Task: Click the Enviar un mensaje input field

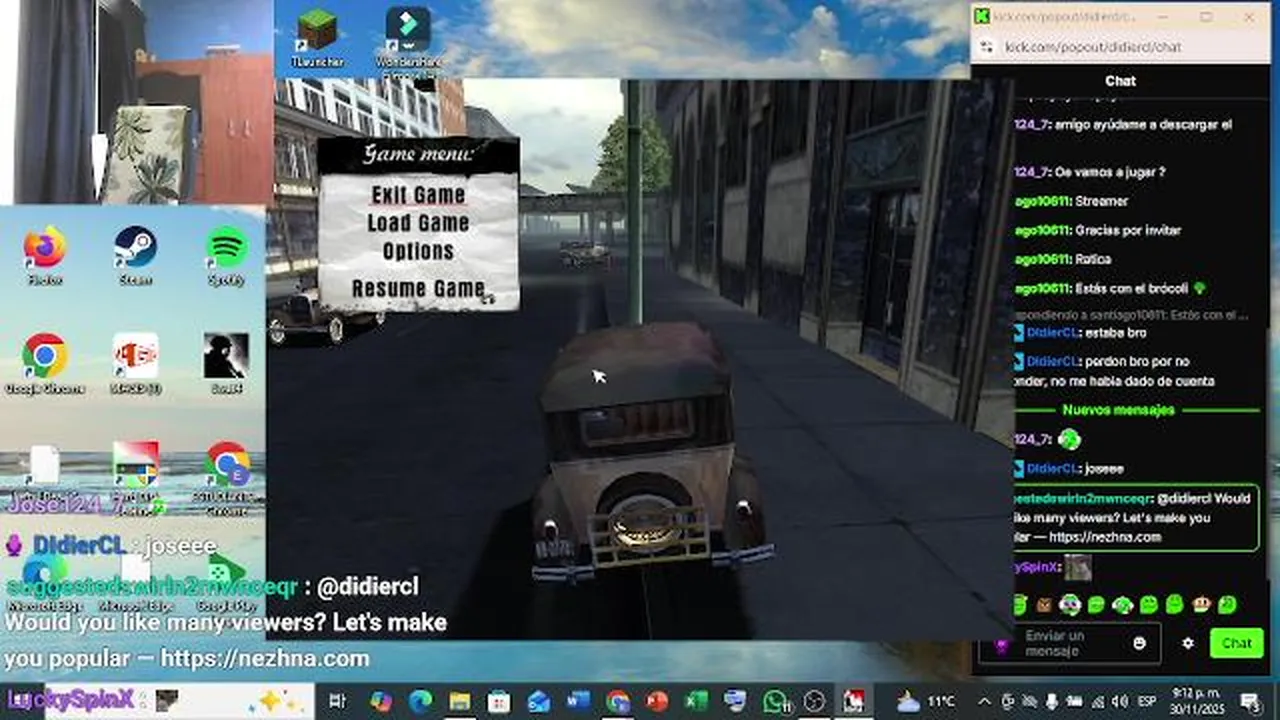Action: tap(1068, 643)
